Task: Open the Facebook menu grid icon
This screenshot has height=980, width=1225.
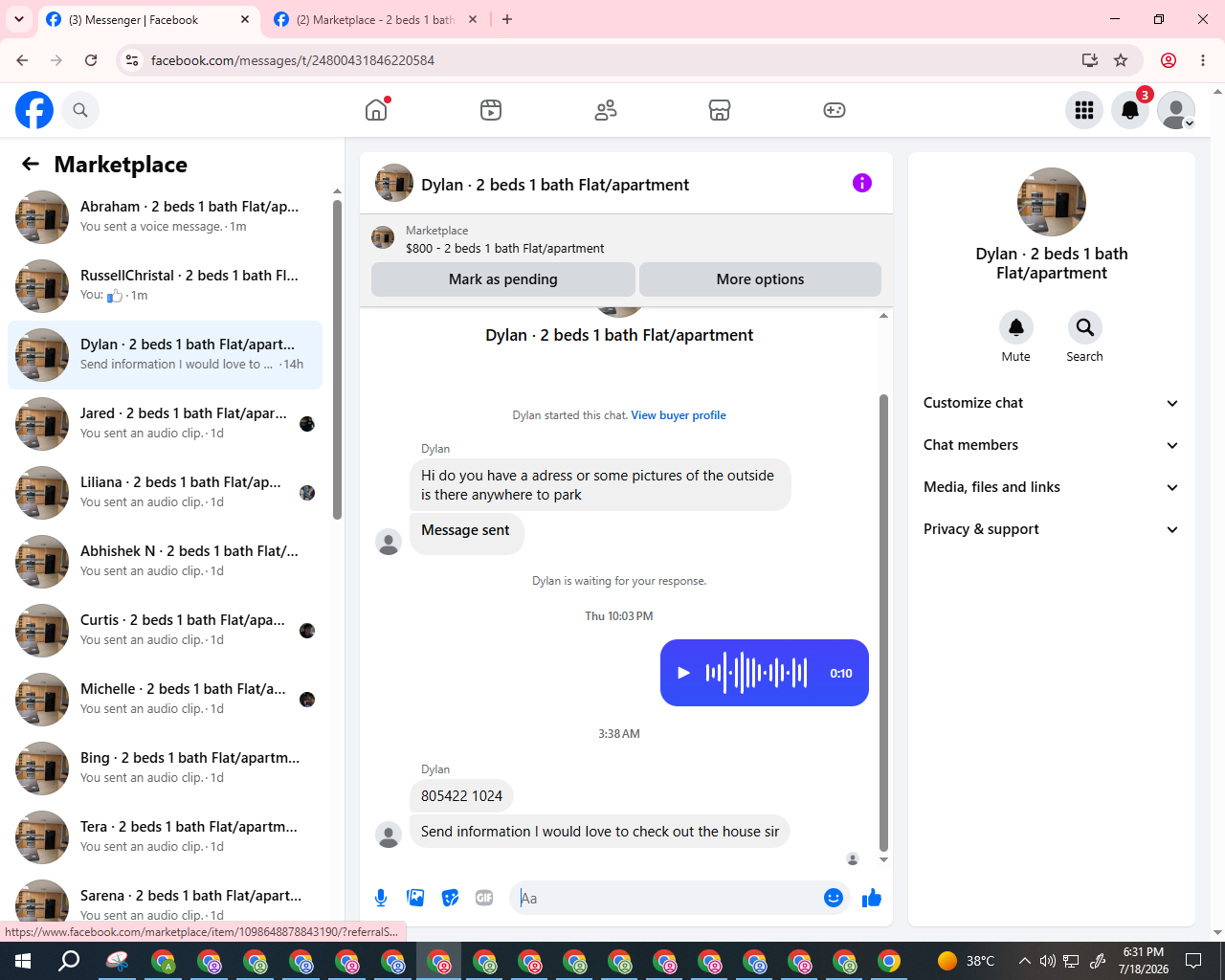Action: [x=1084, y=110]
